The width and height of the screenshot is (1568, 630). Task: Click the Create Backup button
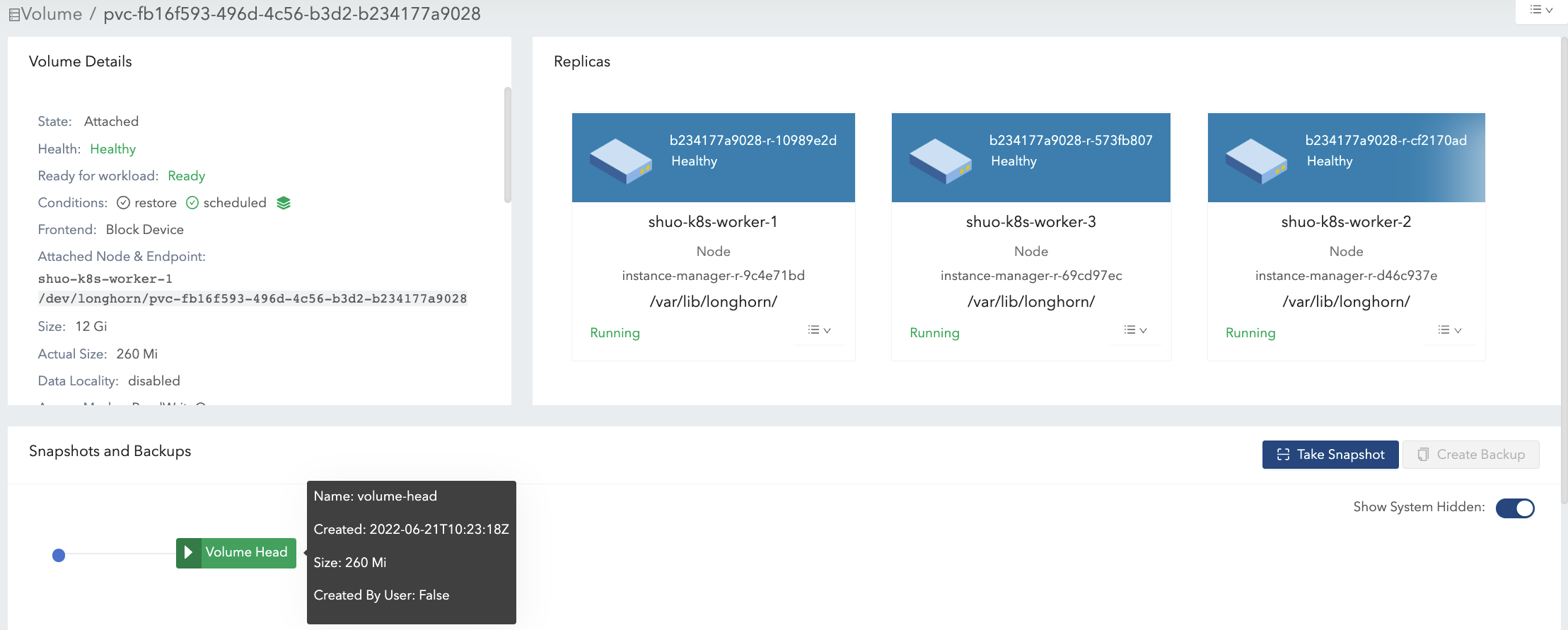[1471, 455]
